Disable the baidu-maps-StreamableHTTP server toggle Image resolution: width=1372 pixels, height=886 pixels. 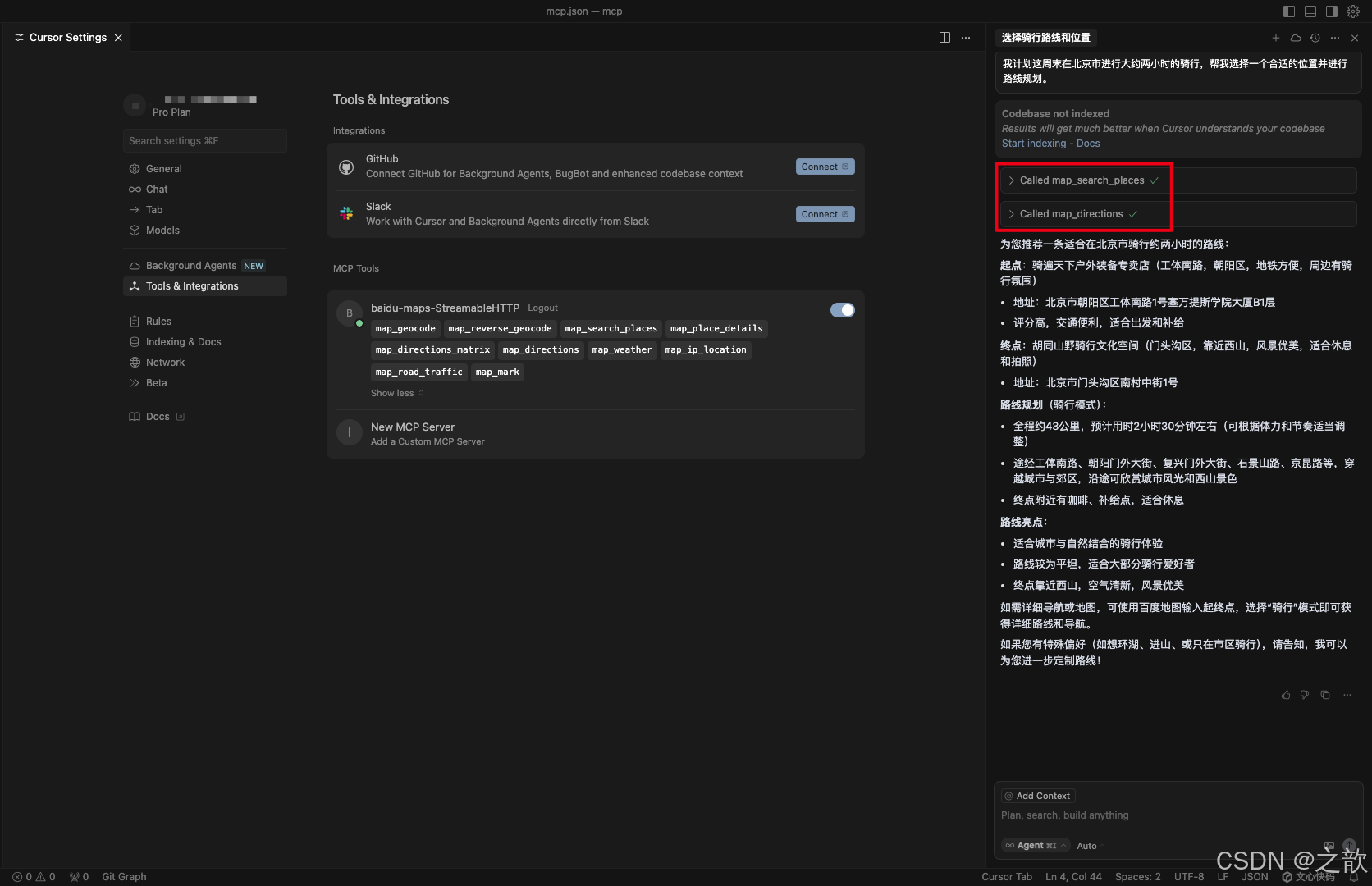(x=842, y=310)
